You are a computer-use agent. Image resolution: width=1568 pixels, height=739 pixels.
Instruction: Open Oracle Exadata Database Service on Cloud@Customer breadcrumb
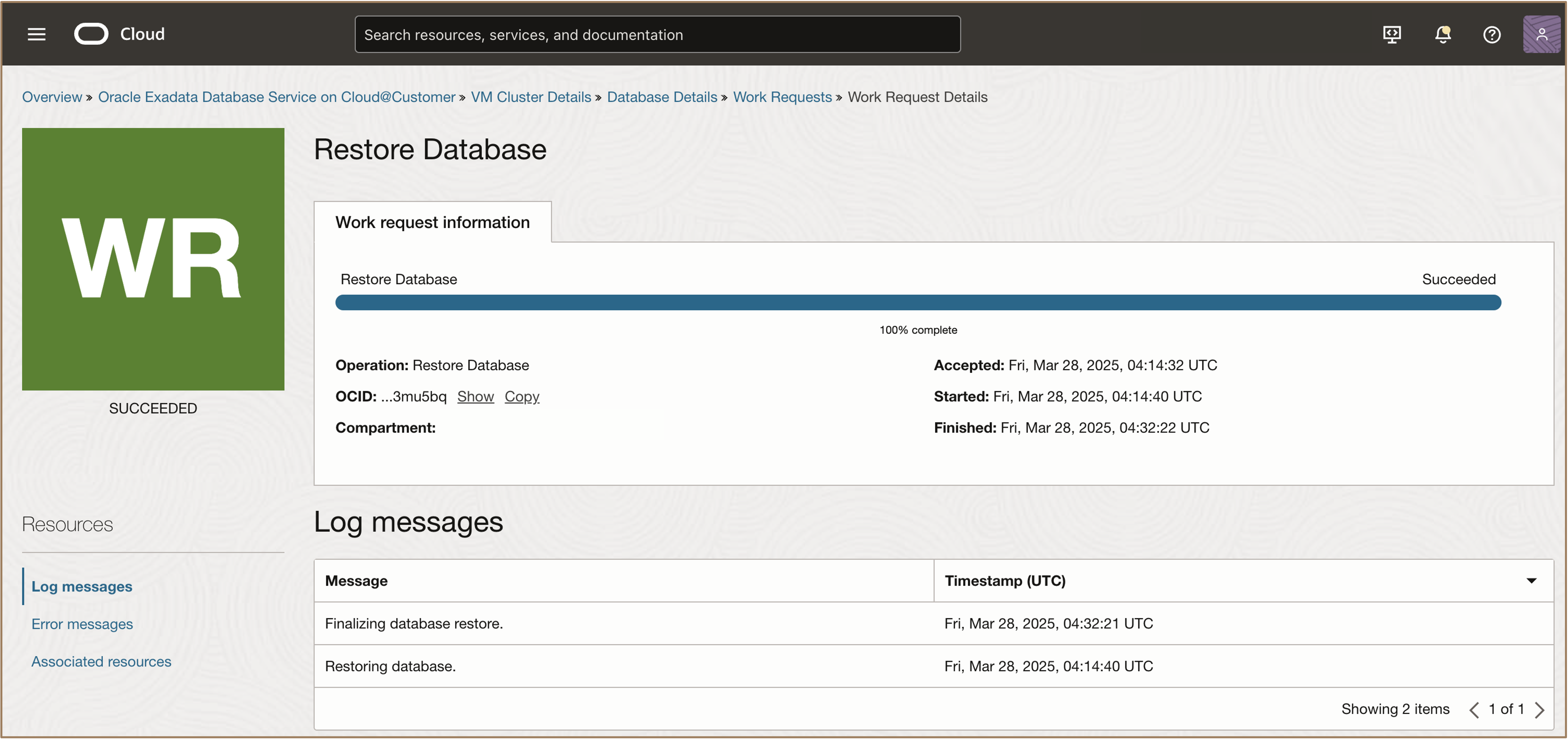pyautogui.click(x=276, y=97)
